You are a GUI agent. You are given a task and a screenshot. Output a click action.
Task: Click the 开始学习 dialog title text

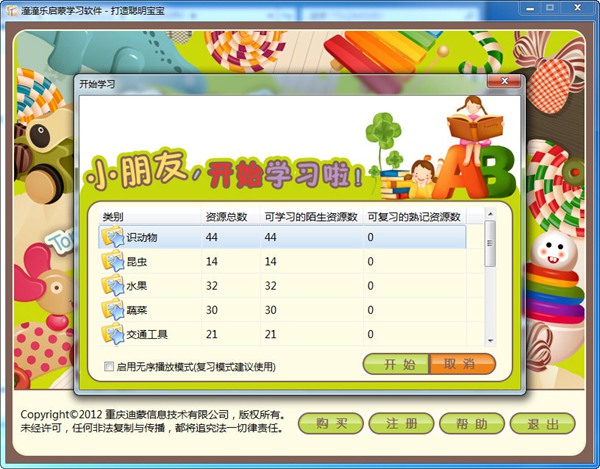click(97, 84)
